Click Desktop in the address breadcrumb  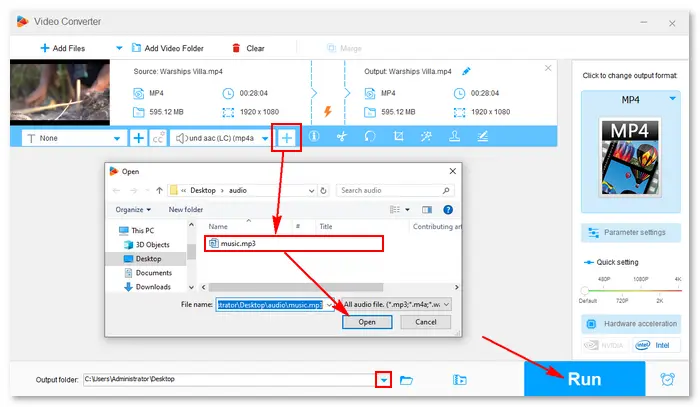[x=203, y=191]
